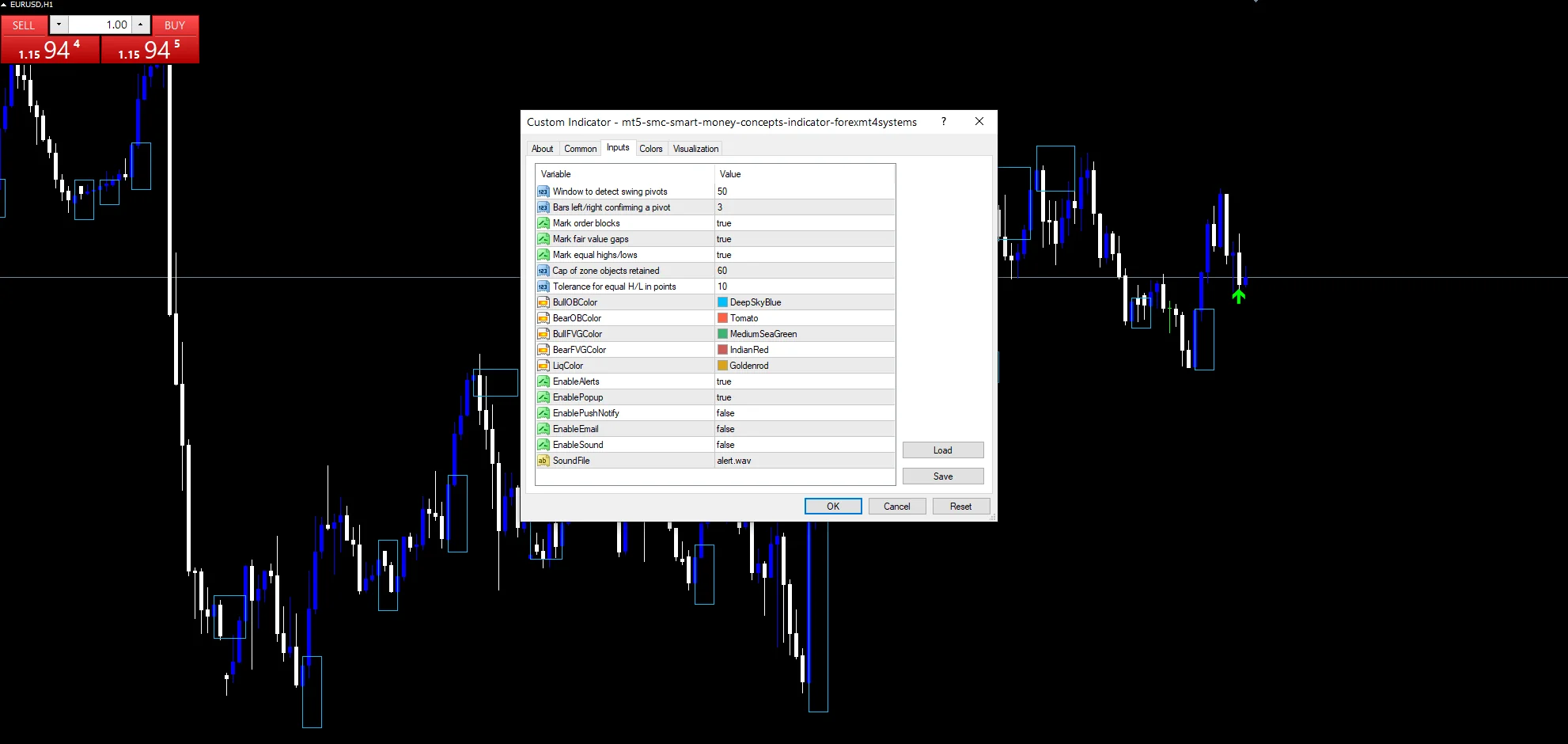Click the color icon beside BullOBColor
The image size is (1568, 744).
543,302
